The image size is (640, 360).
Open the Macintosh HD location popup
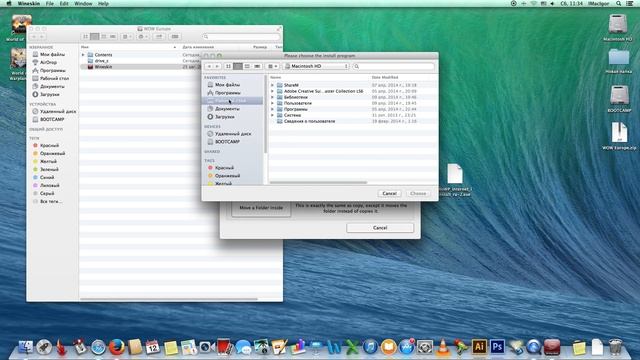pyautogui.click(x=316, y=66)
